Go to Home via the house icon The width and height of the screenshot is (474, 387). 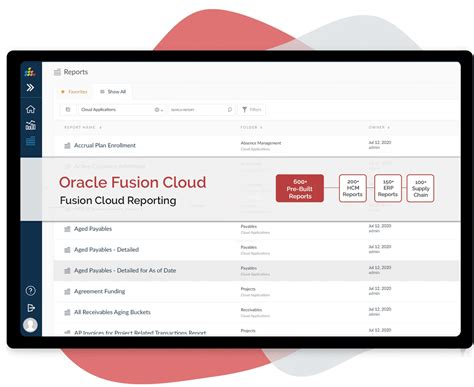pyautogui.click(x=30, y=109)
